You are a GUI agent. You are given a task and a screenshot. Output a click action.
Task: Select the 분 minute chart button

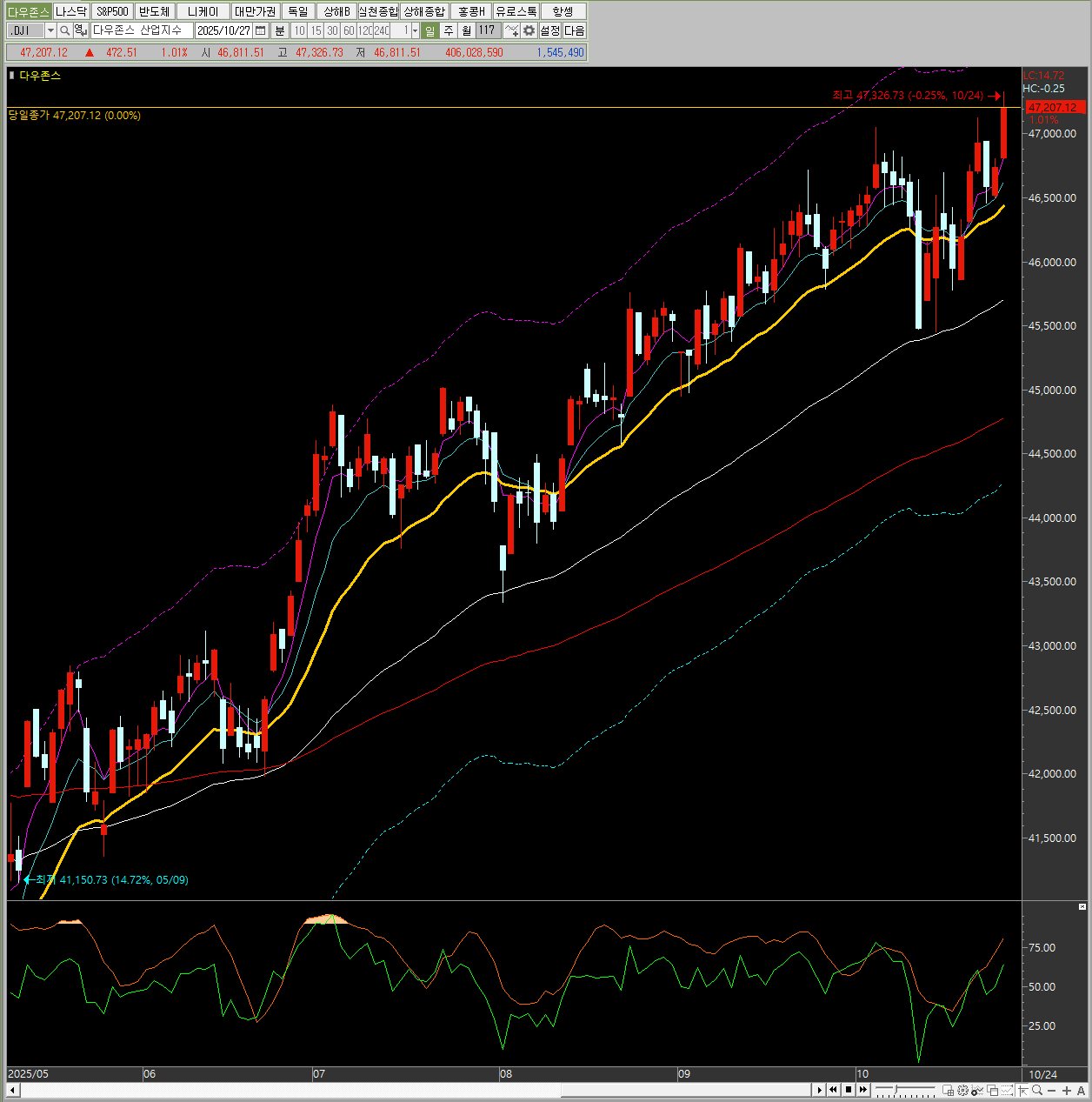coord(279,30)
